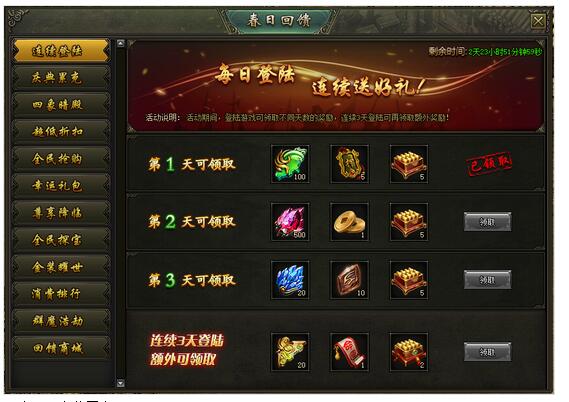Click the sidebar scrollbar down arrow
Image resolution: width=569 pixels, height=402 pixels.
point(120,383)
